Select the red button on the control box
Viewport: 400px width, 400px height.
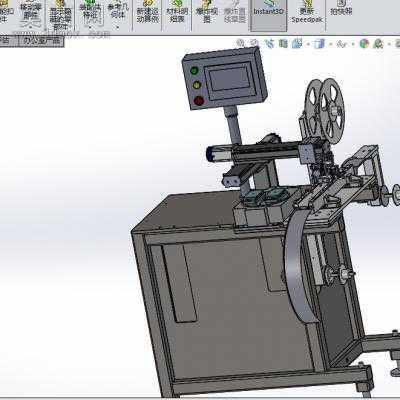pyautogui.click(x=199, y=100)
